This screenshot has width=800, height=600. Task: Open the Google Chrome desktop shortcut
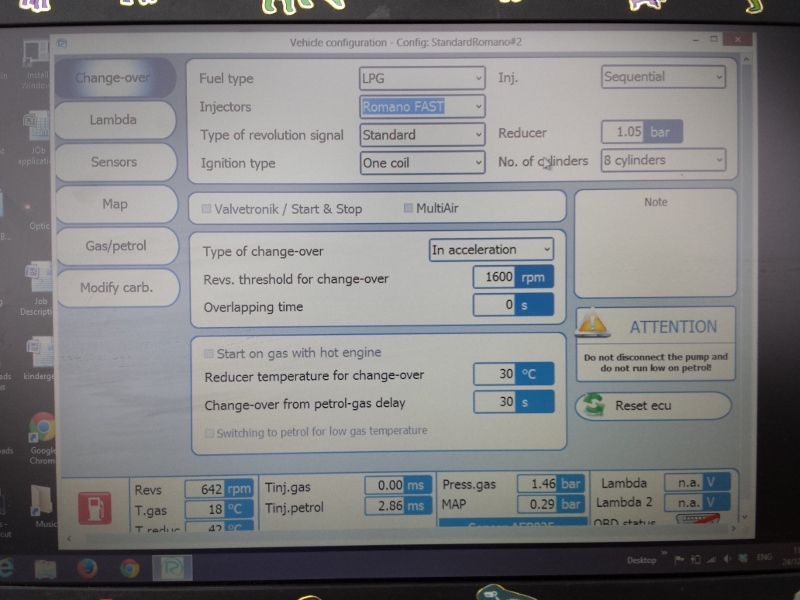[x=41, y=428]
